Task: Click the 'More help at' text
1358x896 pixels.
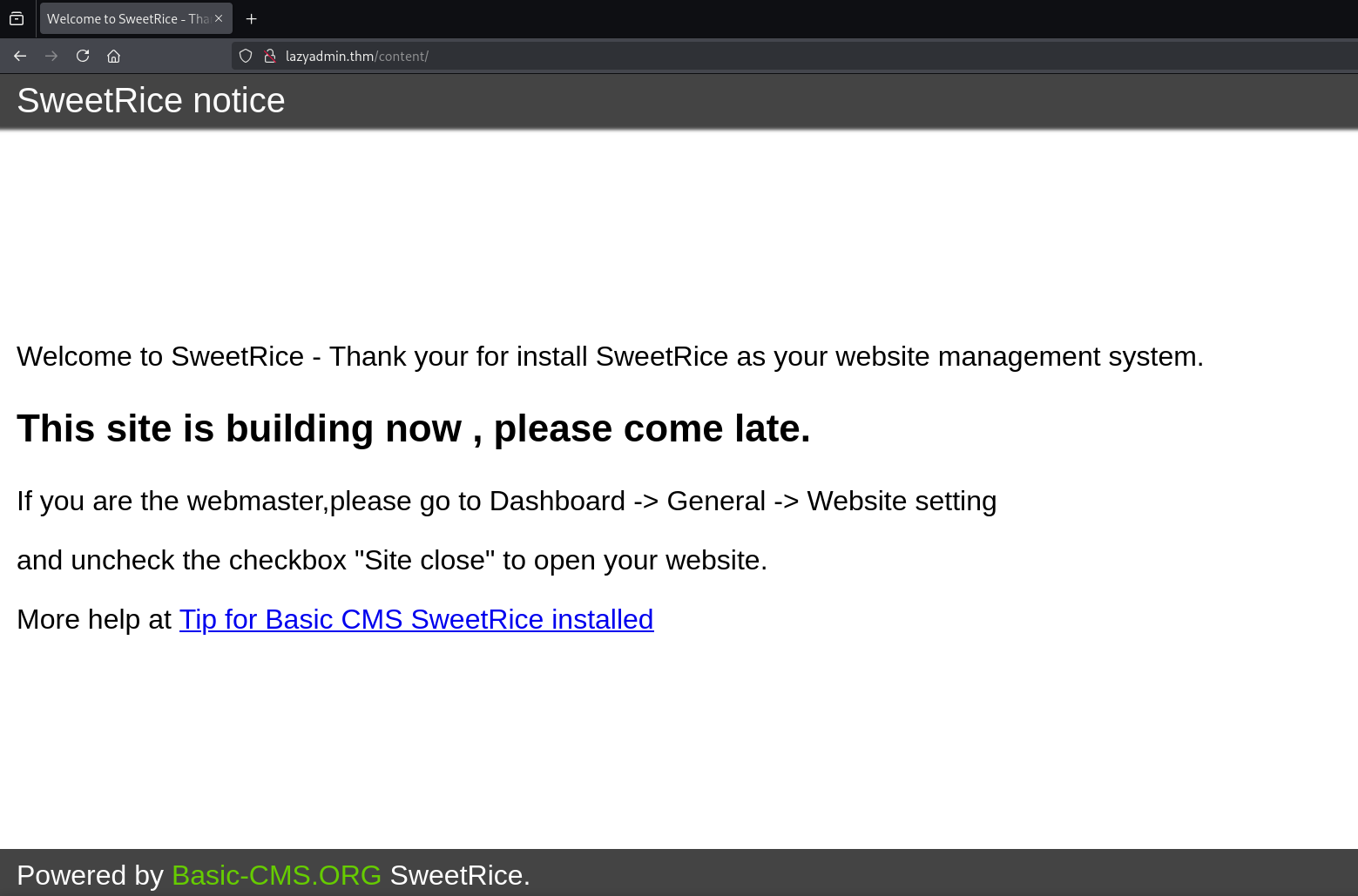Action: point(94,619)
